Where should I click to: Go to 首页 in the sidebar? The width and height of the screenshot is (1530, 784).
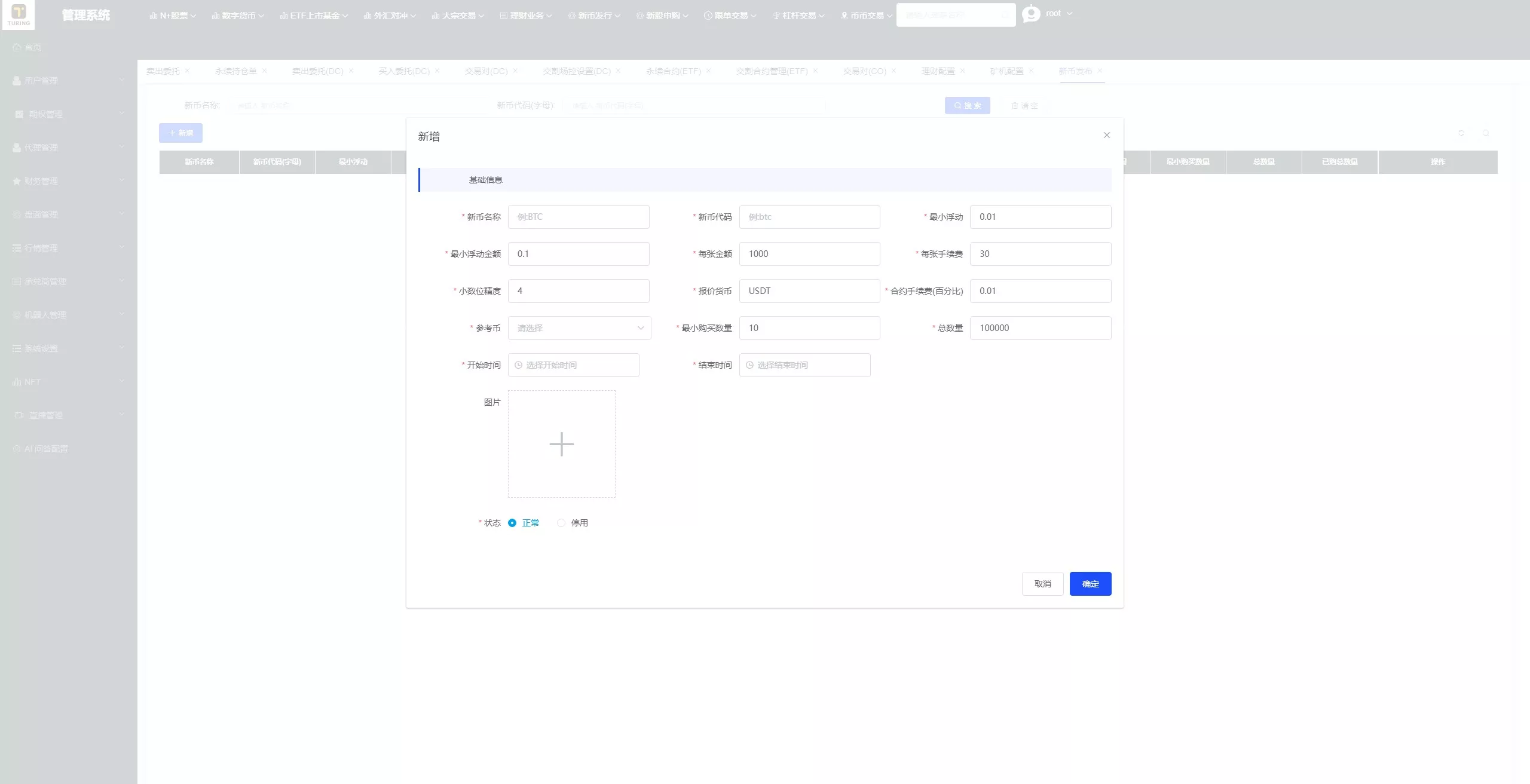(x=69, y=47)
